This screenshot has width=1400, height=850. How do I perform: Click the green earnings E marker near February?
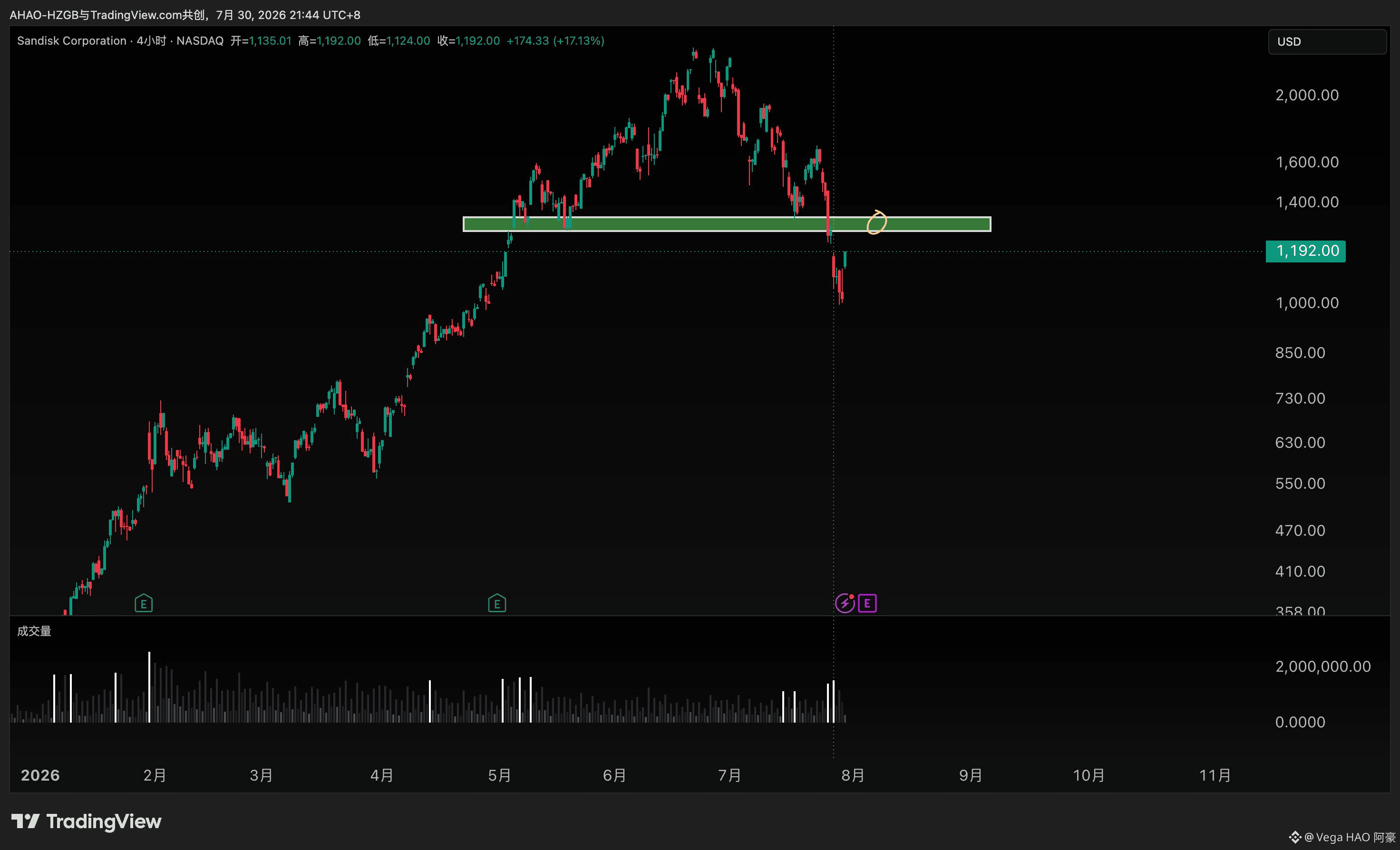click(144, 603)
